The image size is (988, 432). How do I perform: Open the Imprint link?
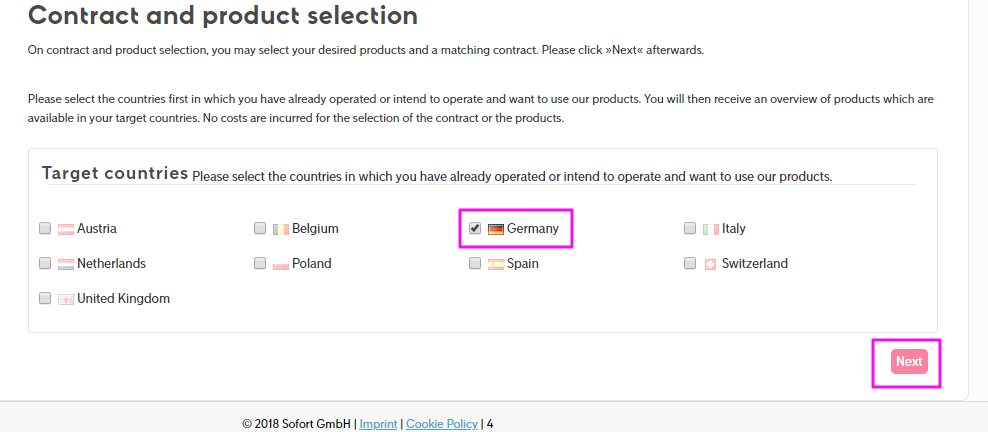[378, 424]
